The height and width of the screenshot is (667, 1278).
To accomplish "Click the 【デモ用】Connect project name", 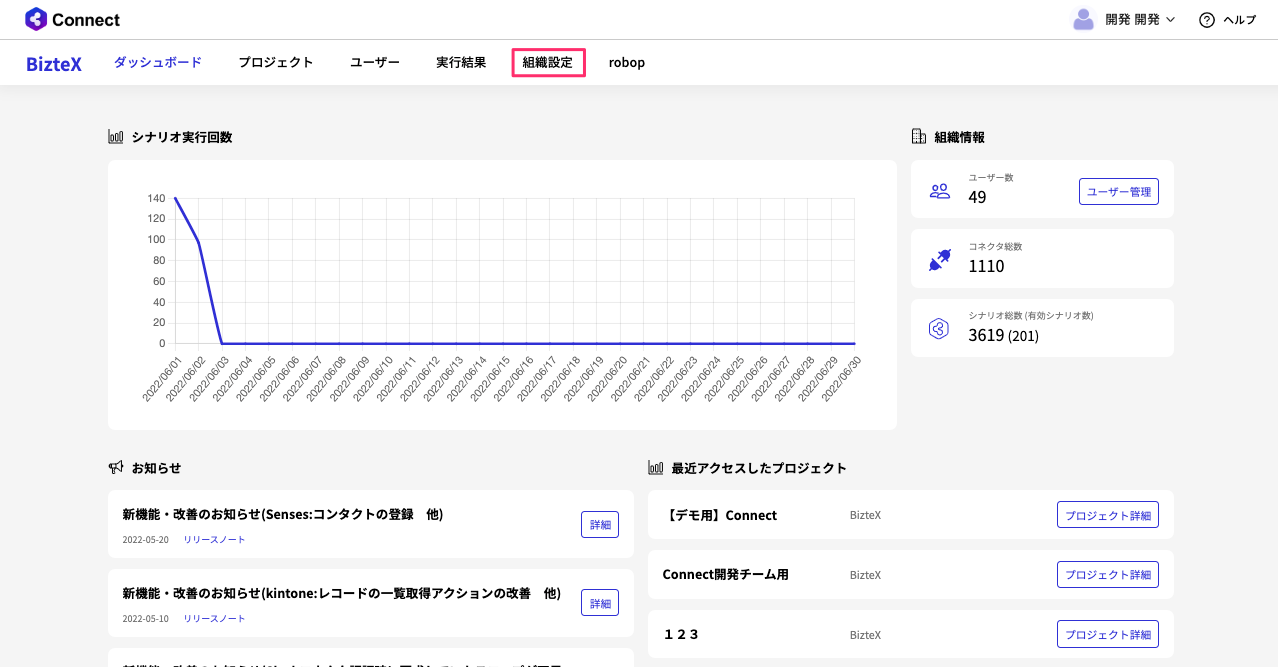I will coord(720,516).
